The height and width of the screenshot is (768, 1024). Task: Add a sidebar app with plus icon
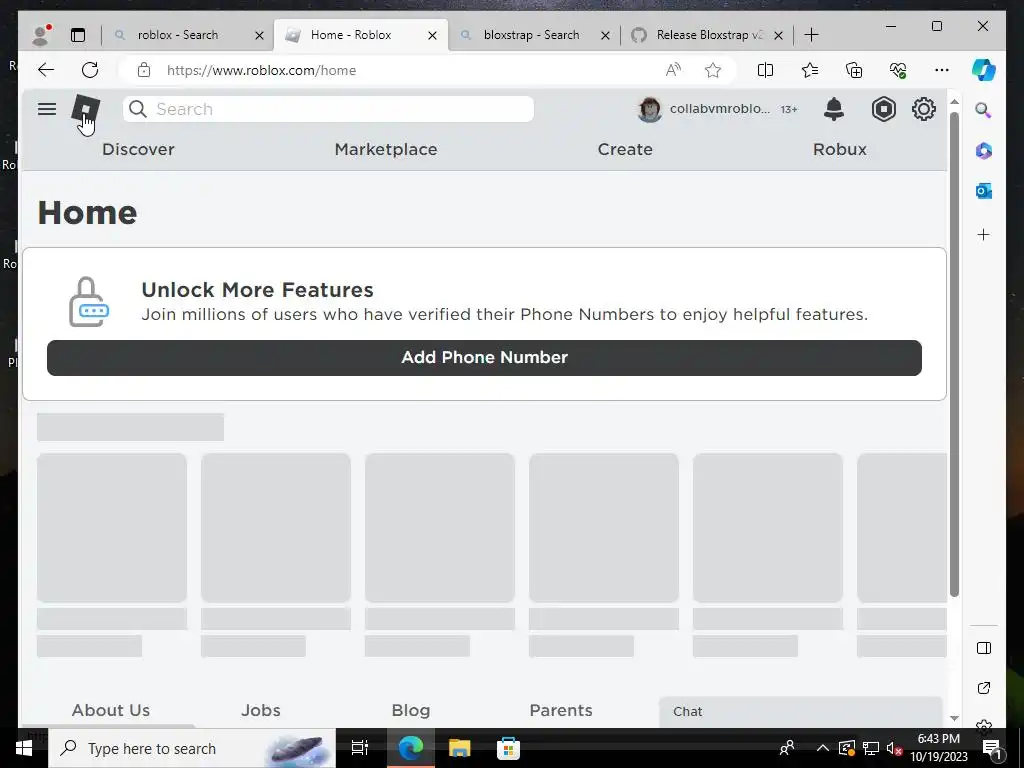tap(984, 234)
